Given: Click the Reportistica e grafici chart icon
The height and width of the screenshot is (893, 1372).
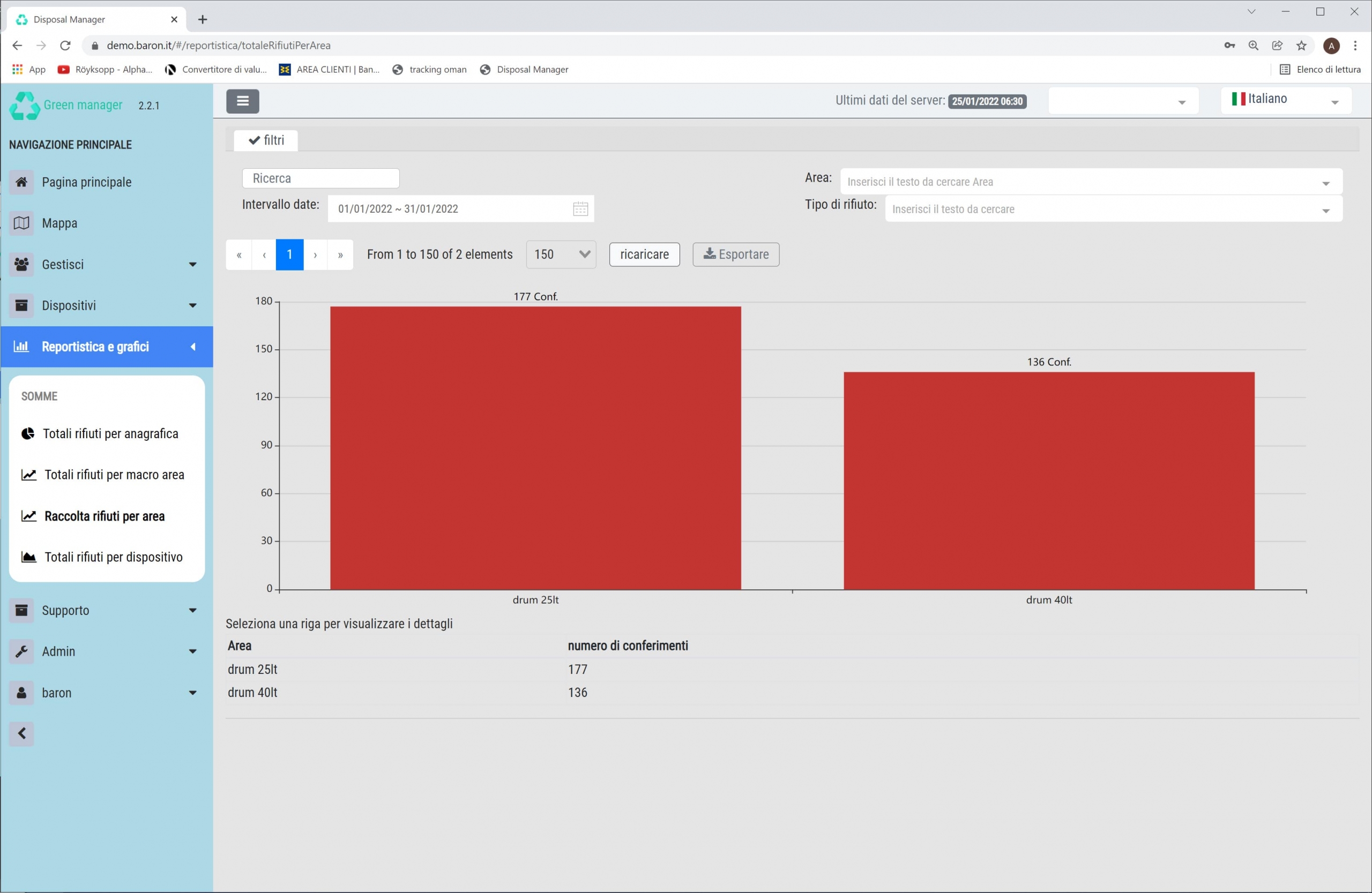Looking at the screenshot, I should pos(21,347).
